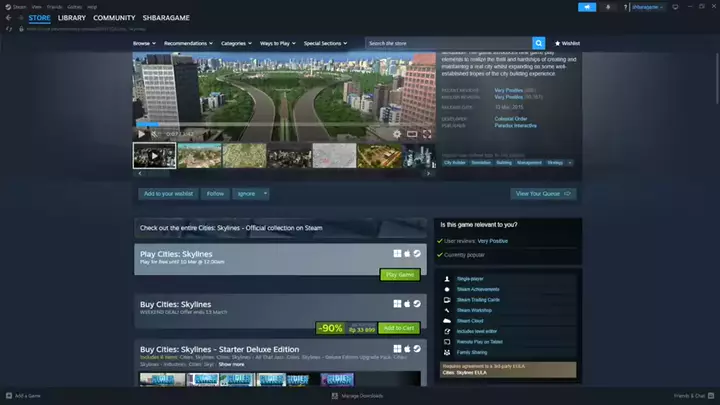The height and width of the screenshot is (405, 720).
Task: Expand the Browse dropdown menu
Action: (144, 44)
